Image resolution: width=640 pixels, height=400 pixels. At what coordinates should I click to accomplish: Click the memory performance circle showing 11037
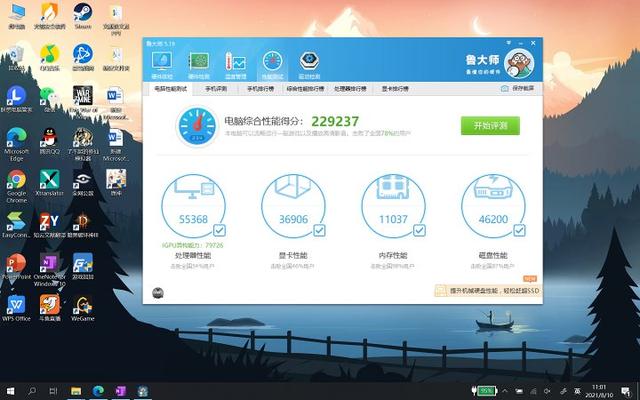point(393,206)
